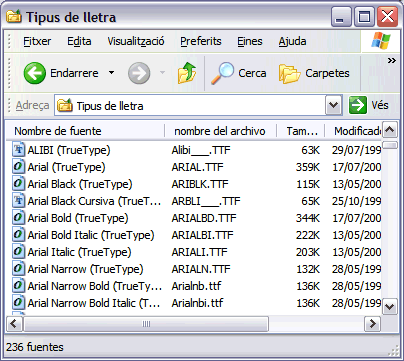404x361 pixels.
Task: Click file name Arialnb.ttf
Action: click(196, 286)
